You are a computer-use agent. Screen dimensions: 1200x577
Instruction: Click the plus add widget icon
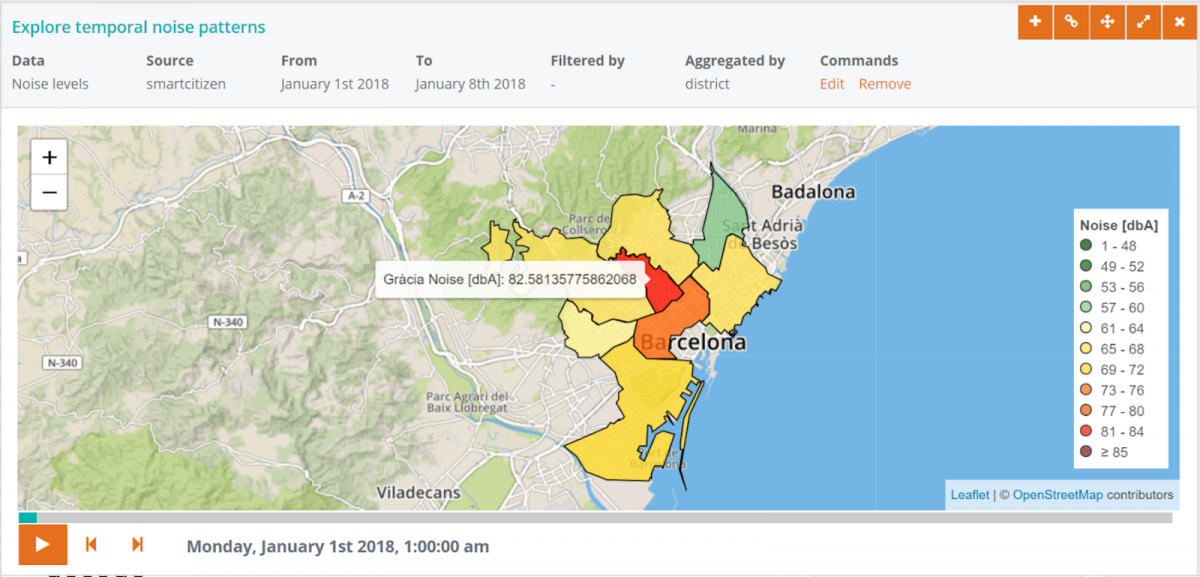[x=1035, y=22]
